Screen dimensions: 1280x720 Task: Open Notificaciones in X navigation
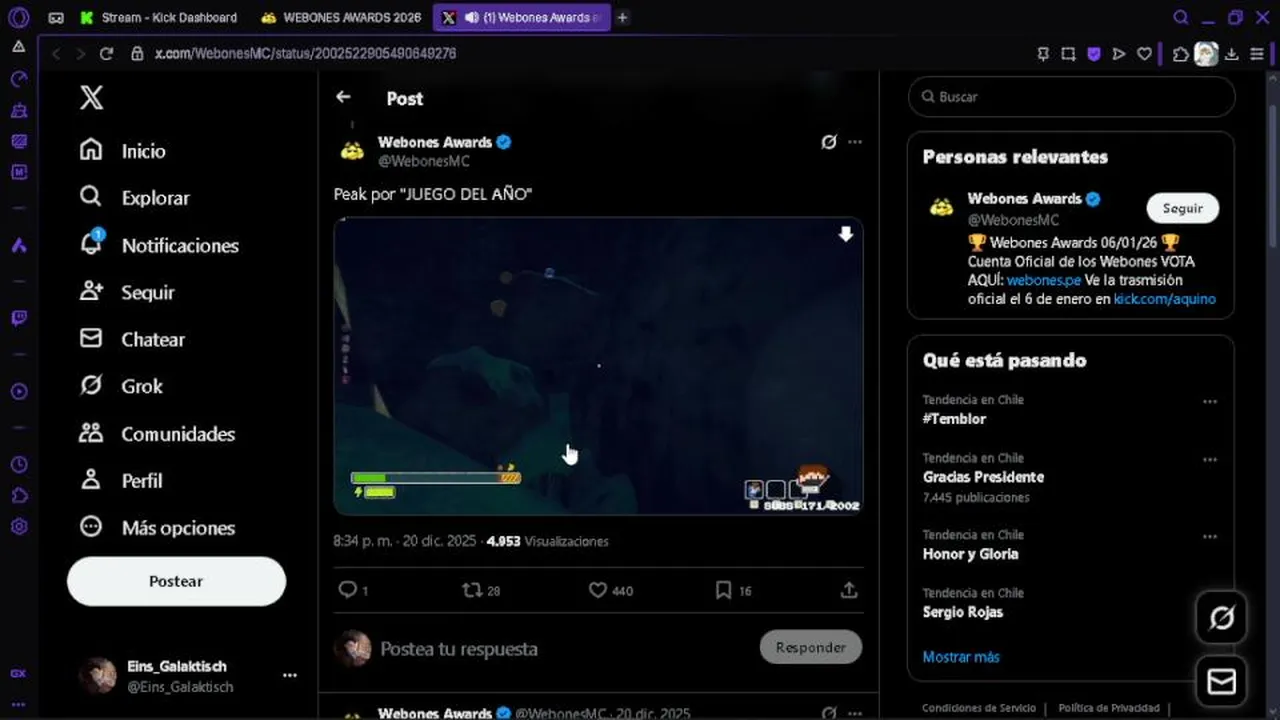pyautogui.click(x=159, y=245)
